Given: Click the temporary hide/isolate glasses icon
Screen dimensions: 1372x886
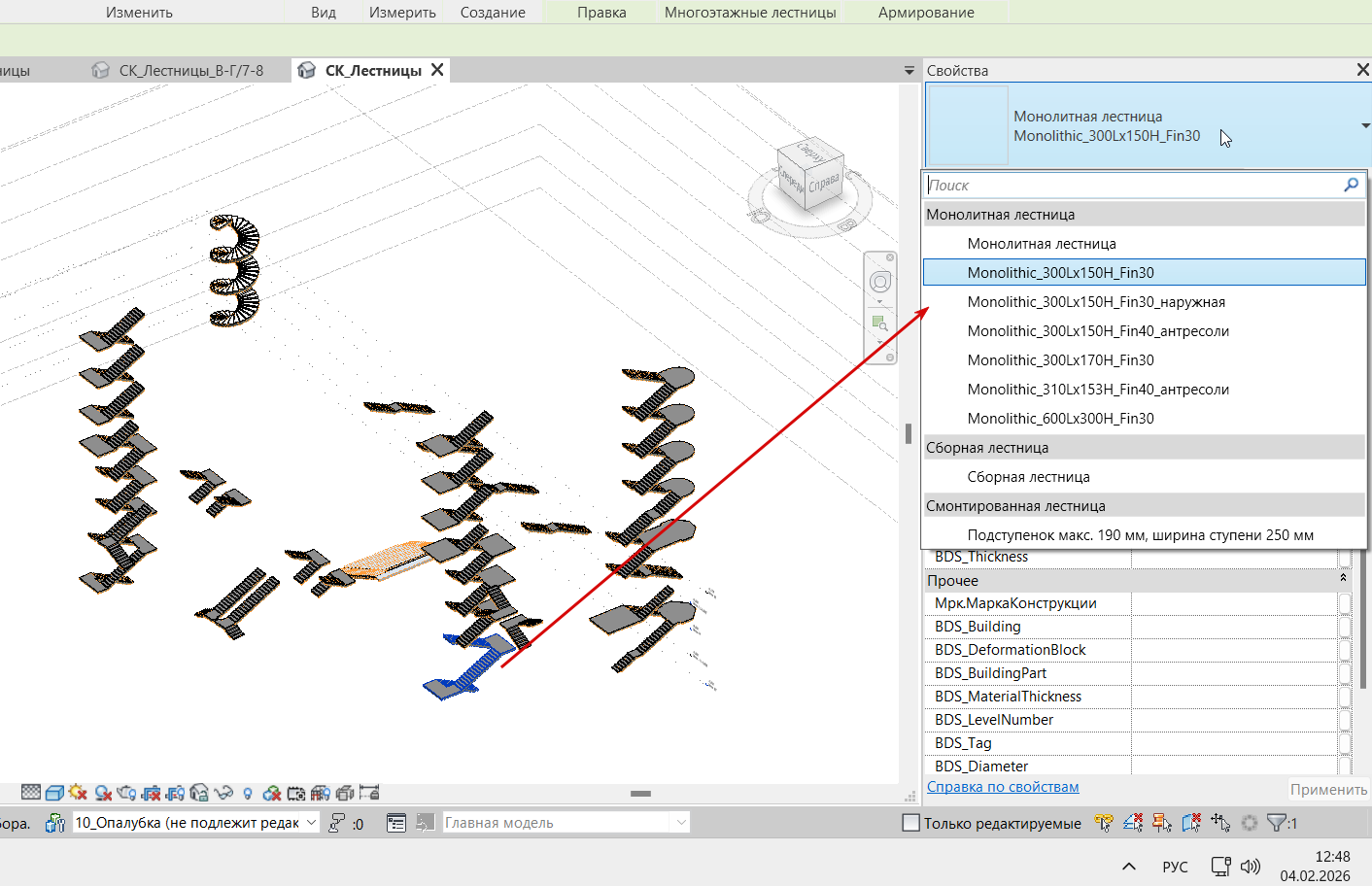Looking at the screenshot, I should pos(223,793).
